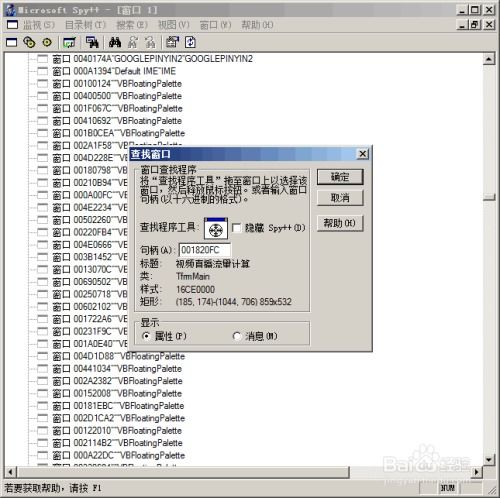This screenshot has height=498, width=500.
Task: Click the Finder Tool crosshair icon
Action: point(216,229)
